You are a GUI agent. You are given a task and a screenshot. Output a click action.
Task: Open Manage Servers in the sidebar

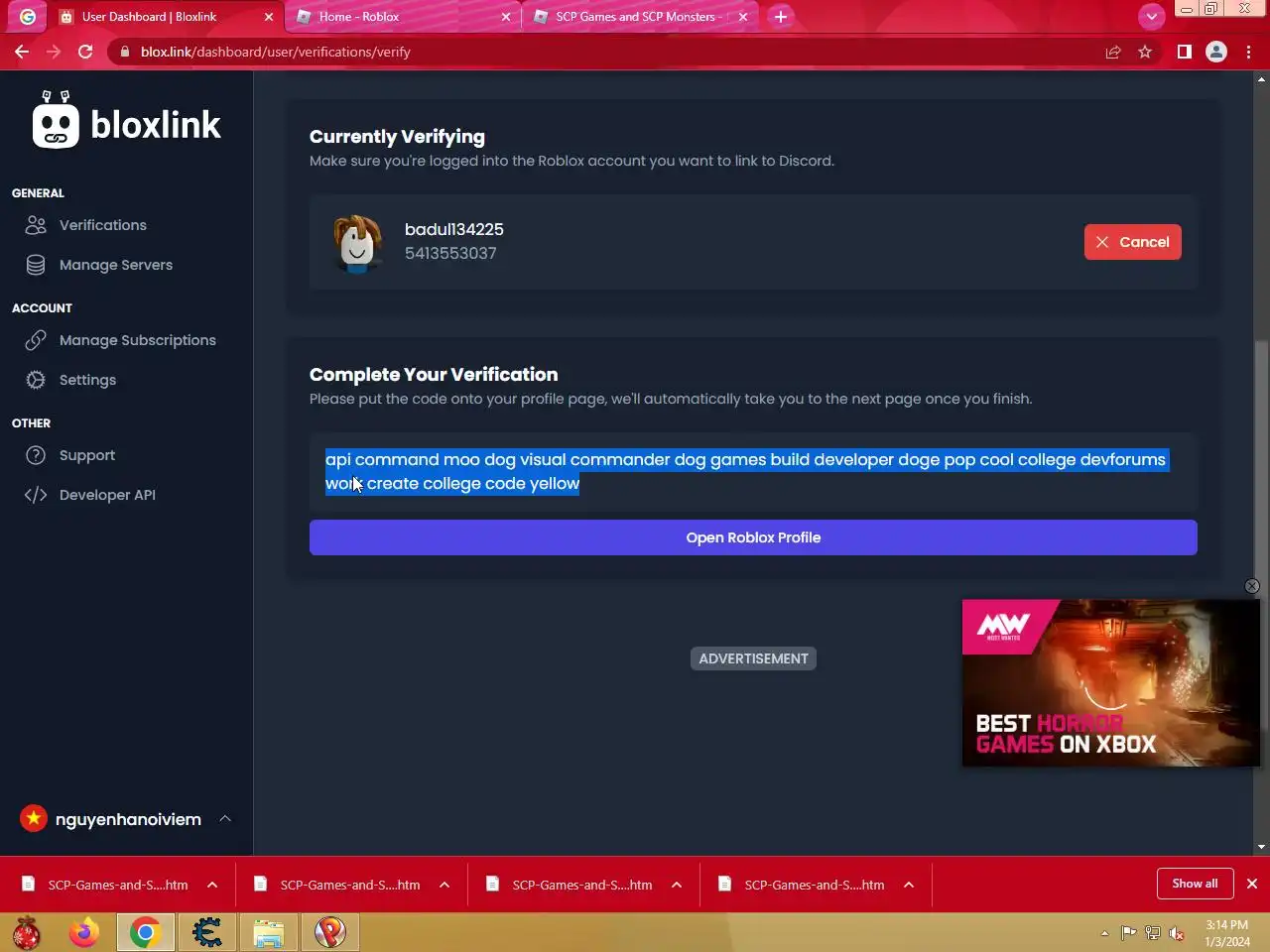(115, 265)
